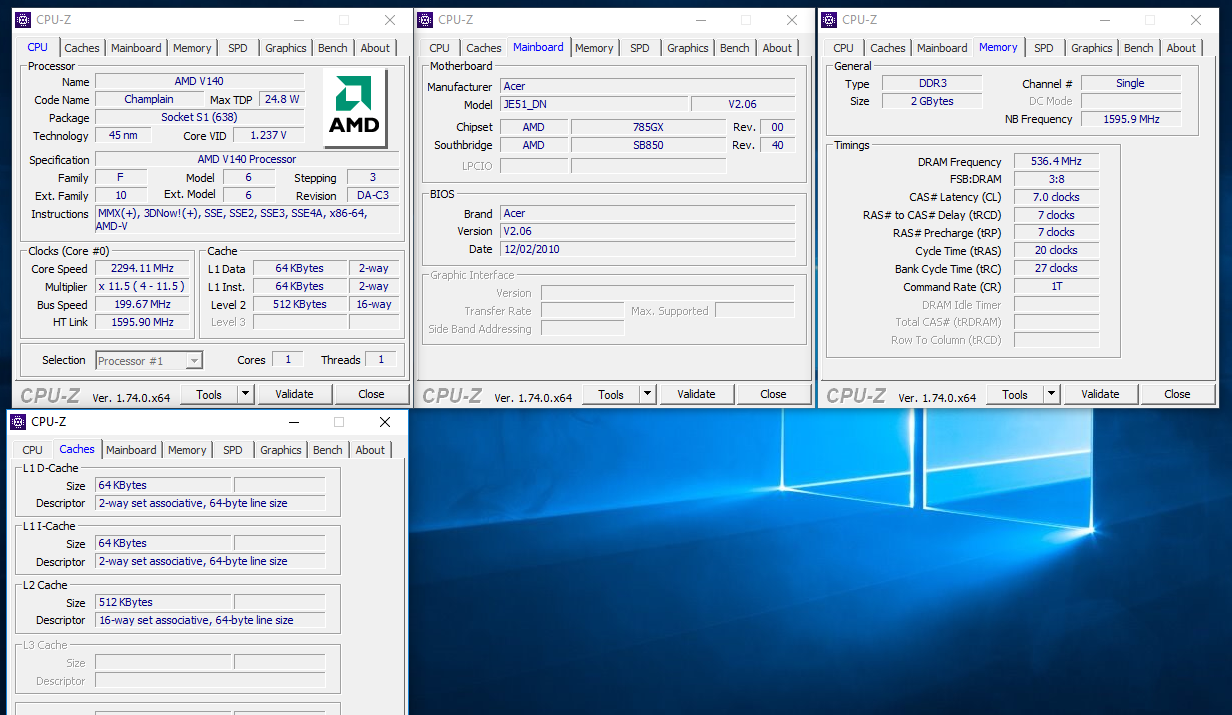Click Tools button in Mainboard window
Screen dimensions: 1232x715
coord(611,394)
